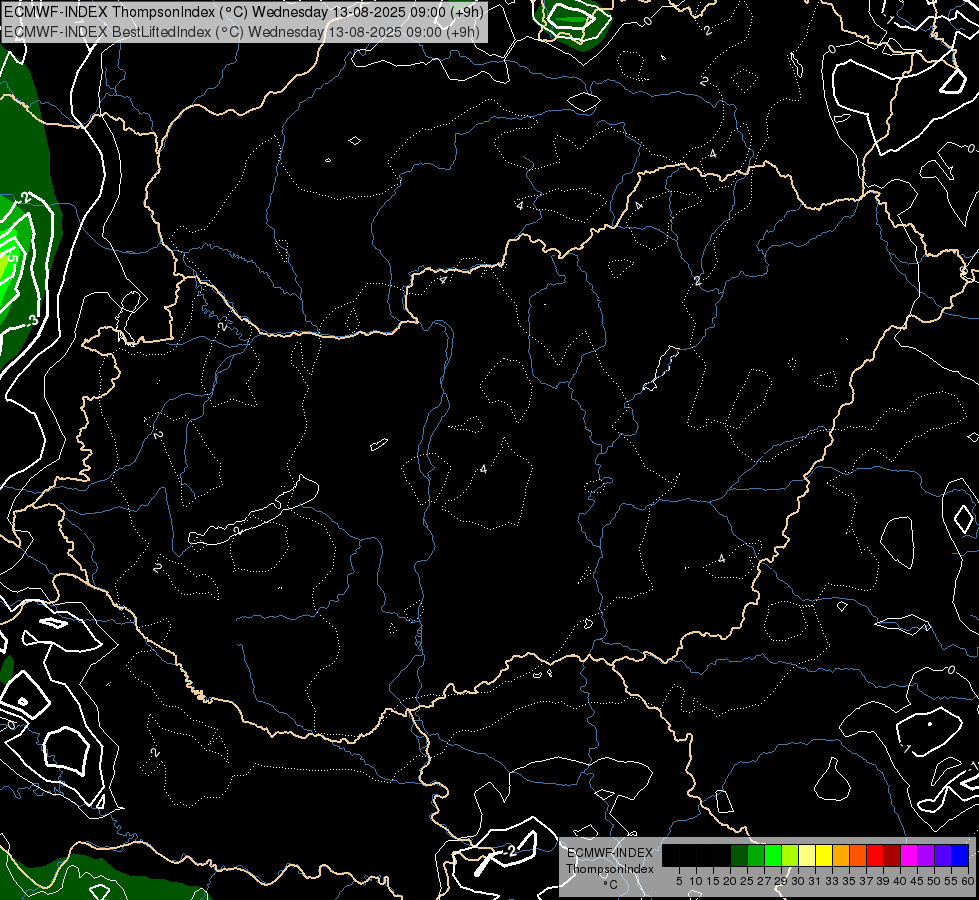Click the legend tick label 20
This screenshot has height=900, width=979.
[x=731, y=881]
